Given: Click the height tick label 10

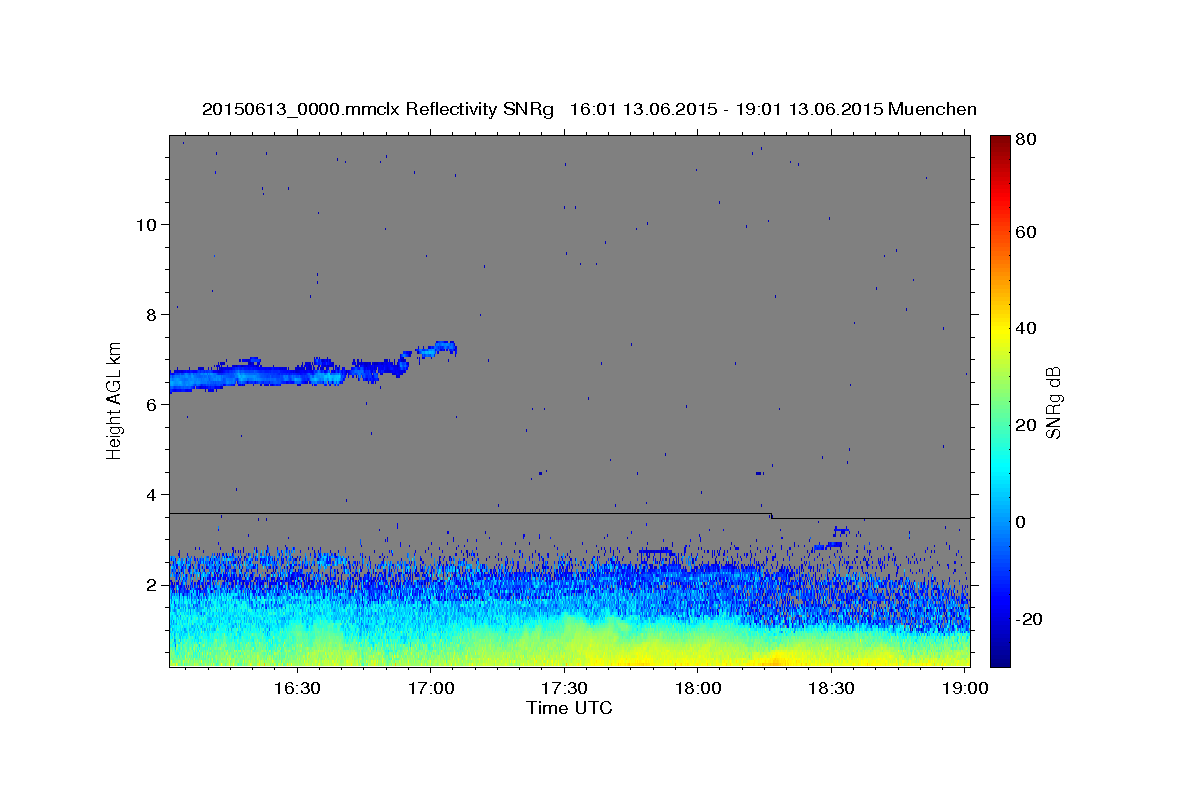Looking at the screenshot, I should tap(146, 224).
